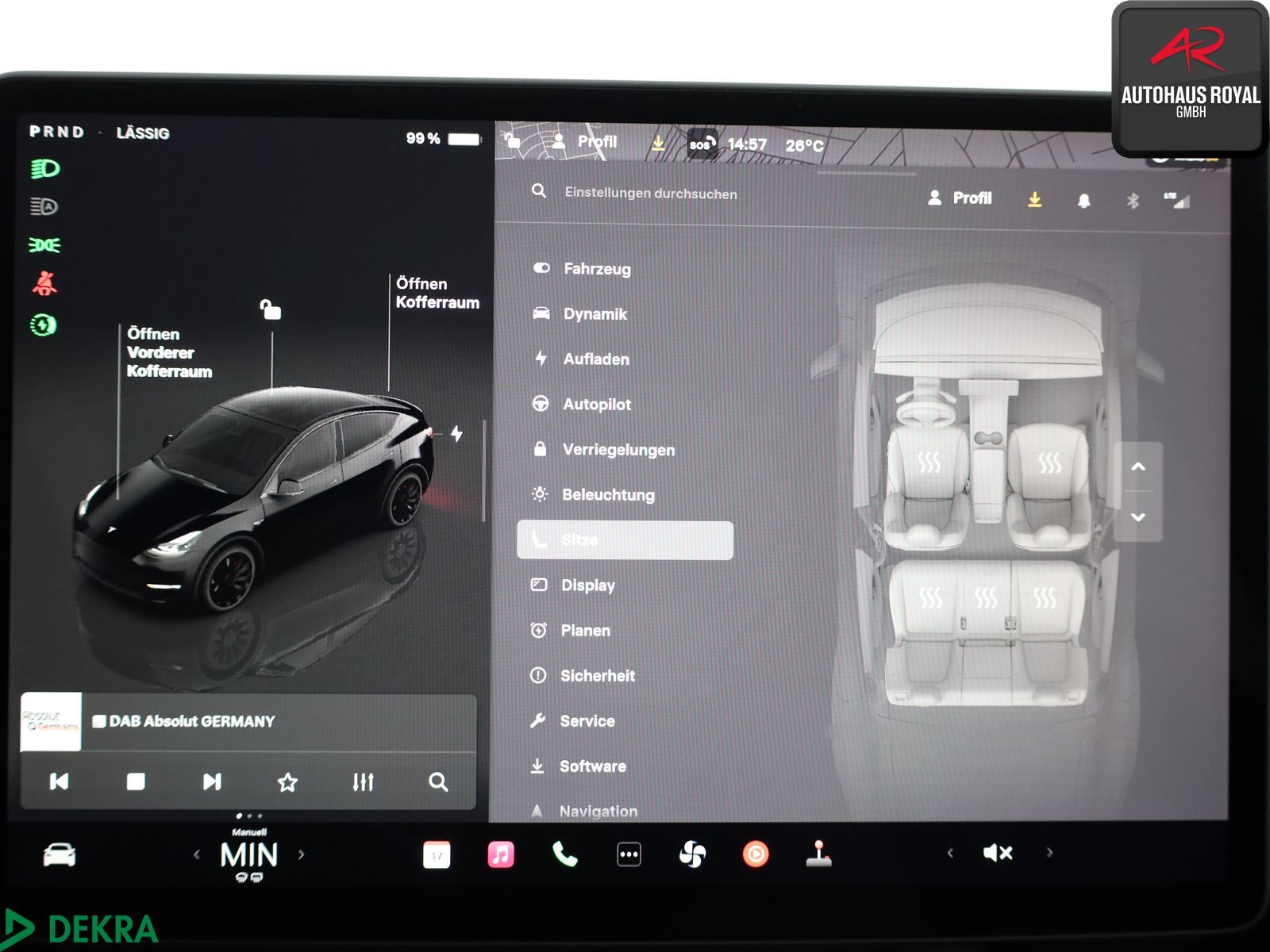Viewport: 1270px width, 952px height.
Task: Toggle driver seat heating
Action: click(929, 462)
